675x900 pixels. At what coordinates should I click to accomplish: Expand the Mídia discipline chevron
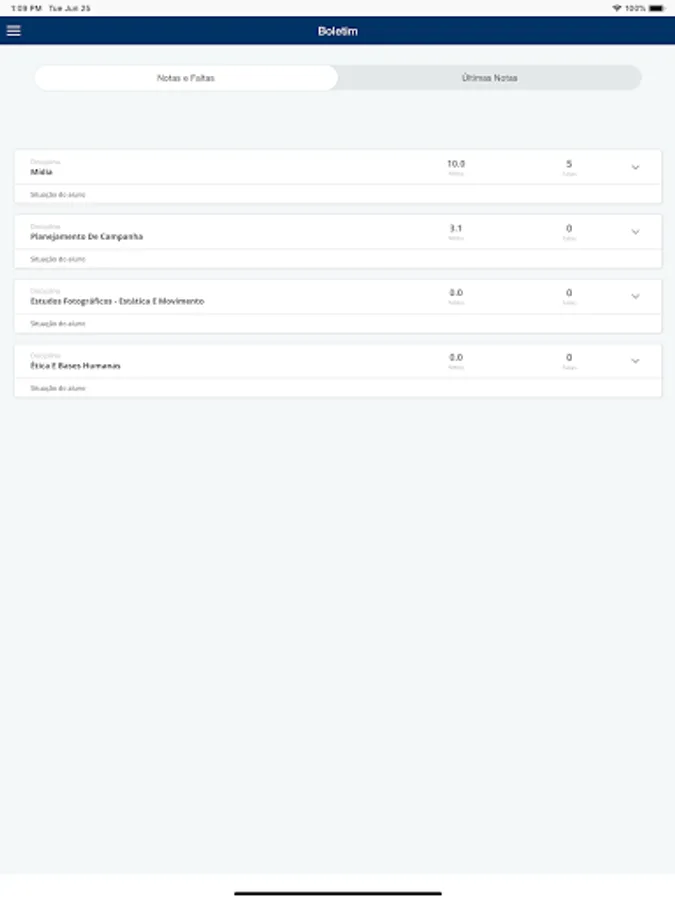click(635, 167)
